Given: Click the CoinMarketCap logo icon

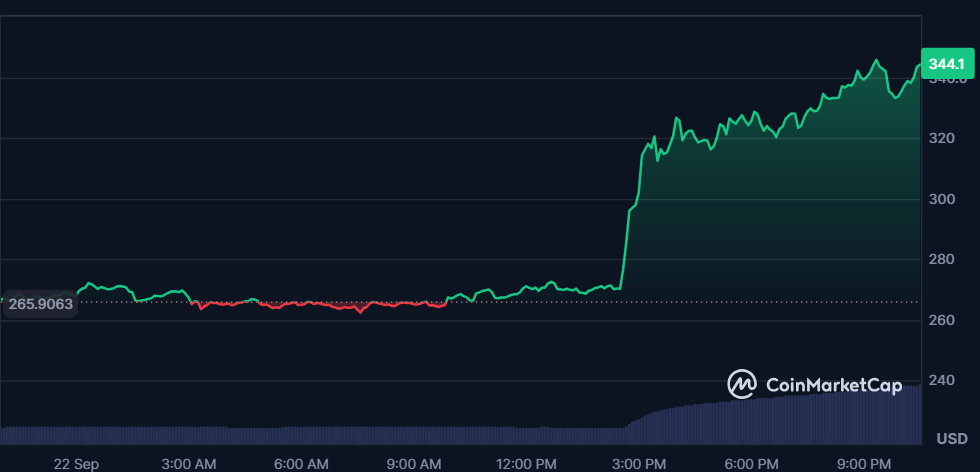Looking at the screenshot, I should tap(742, 384).
